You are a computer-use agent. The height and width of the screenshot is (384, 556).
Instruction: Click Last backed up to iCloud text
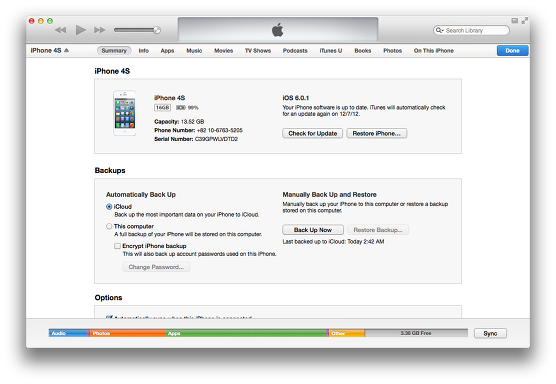click(x=333, y=241)
